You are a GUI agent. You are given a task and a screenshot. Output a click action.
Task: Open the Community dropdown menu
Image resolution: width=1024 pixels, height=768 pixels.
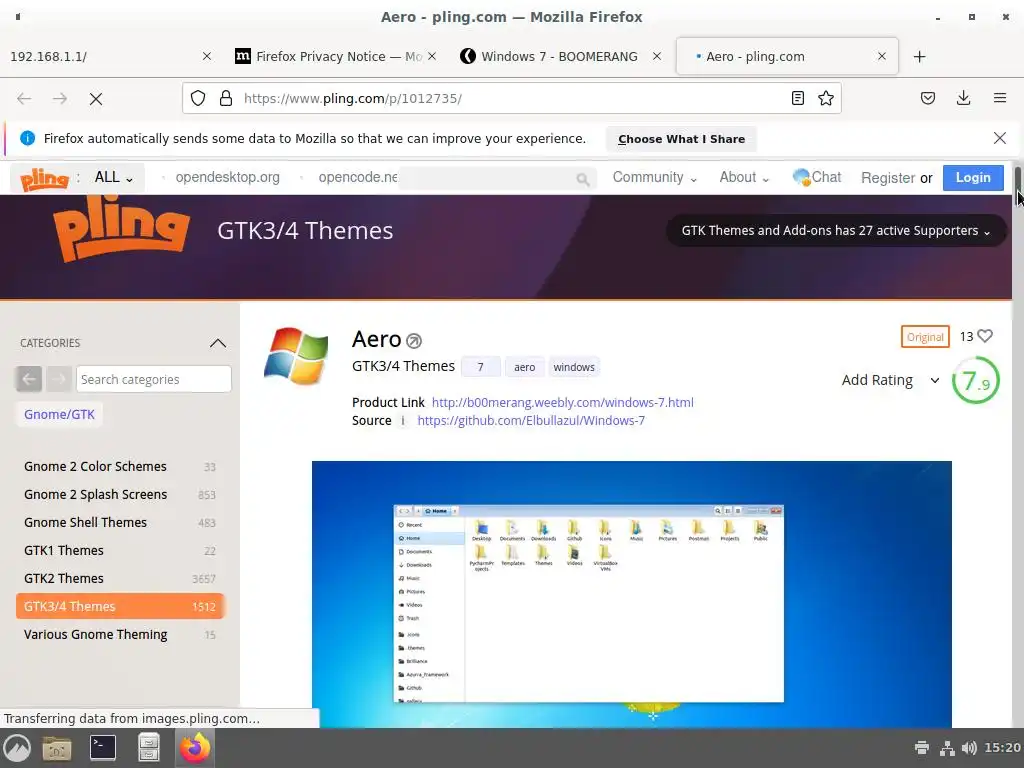coord(654,178)
